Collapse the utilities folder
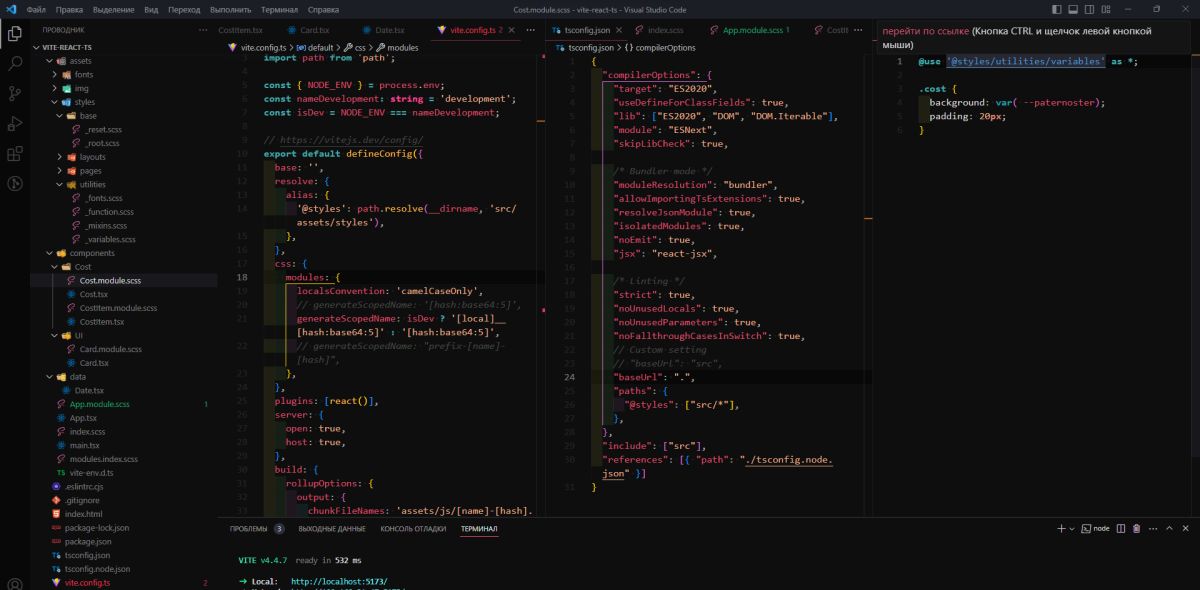This screenshot has height=590, width=1200. click(123, 184)
